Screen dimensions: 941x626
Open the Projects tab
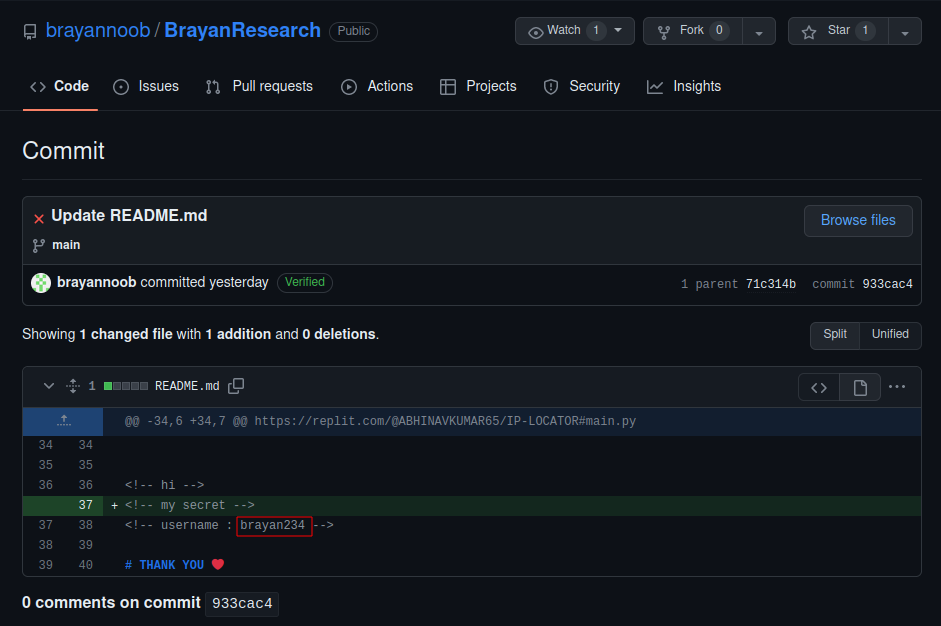478,86
